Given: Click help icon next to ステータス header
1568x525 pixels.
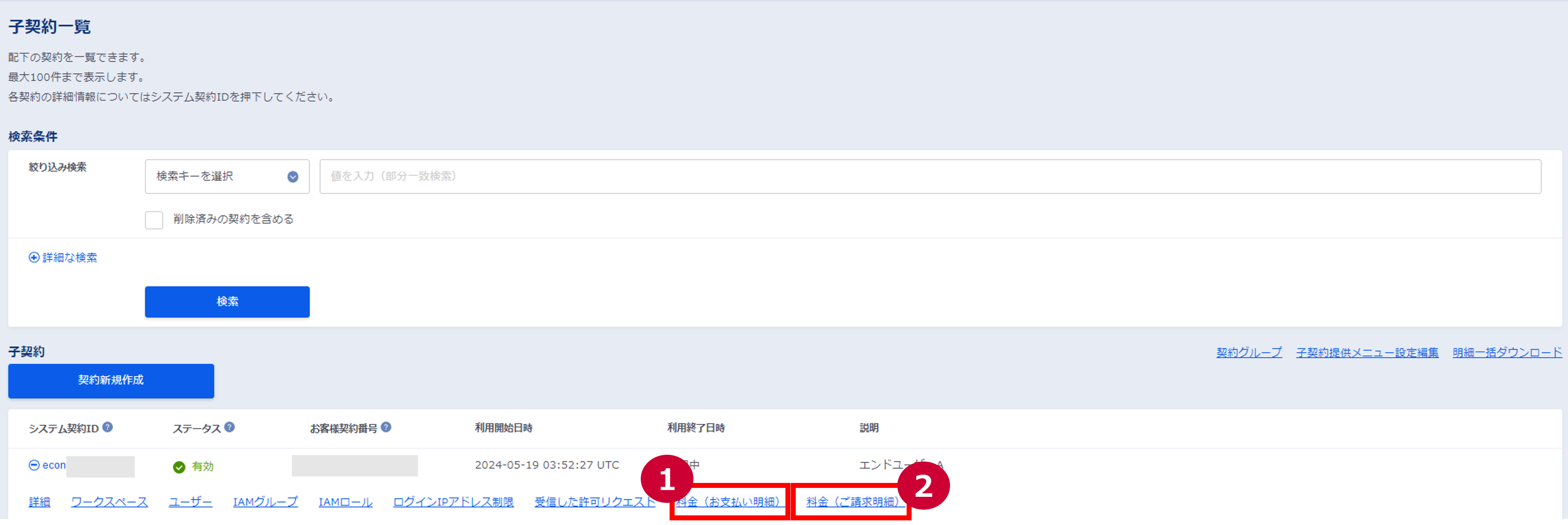Looking at the screenshot, I should 229,427.
